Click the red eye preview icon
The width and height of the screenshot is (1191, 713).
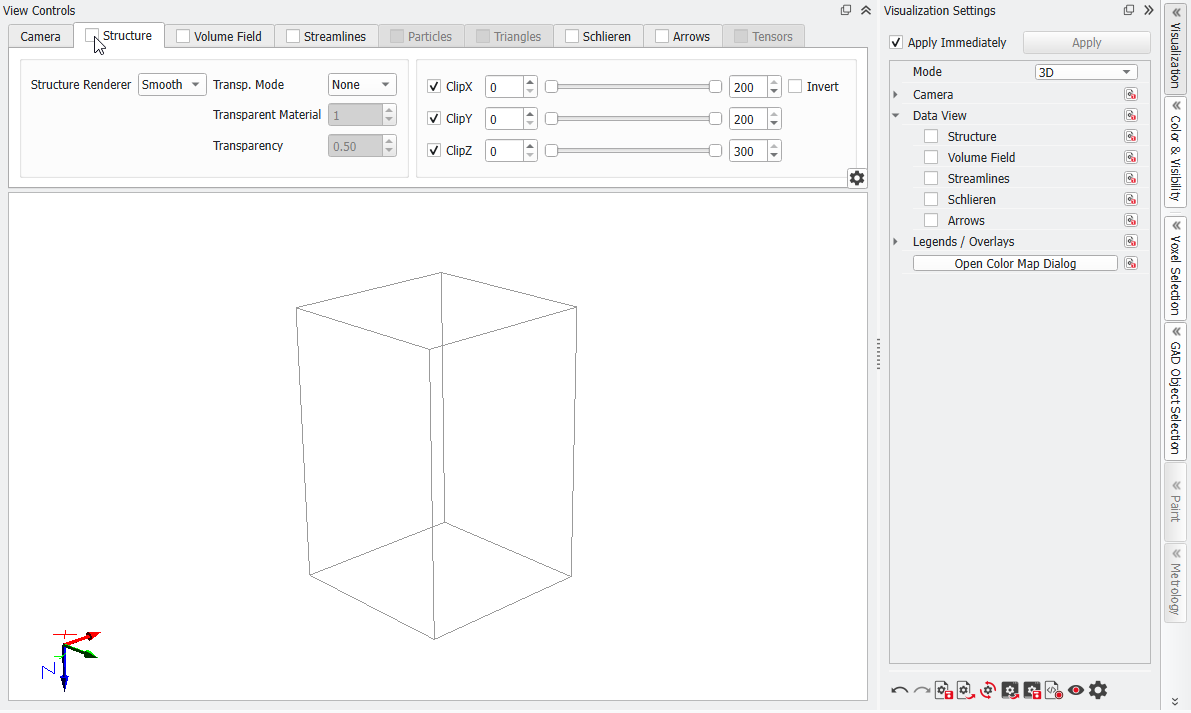tap(1076, 690)
